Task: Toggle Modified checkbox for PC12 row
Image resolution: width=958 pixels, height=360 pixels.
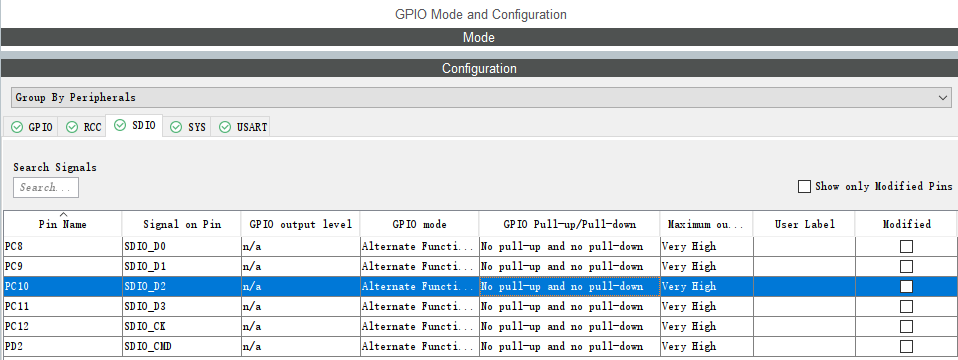Action: [906, 326]
